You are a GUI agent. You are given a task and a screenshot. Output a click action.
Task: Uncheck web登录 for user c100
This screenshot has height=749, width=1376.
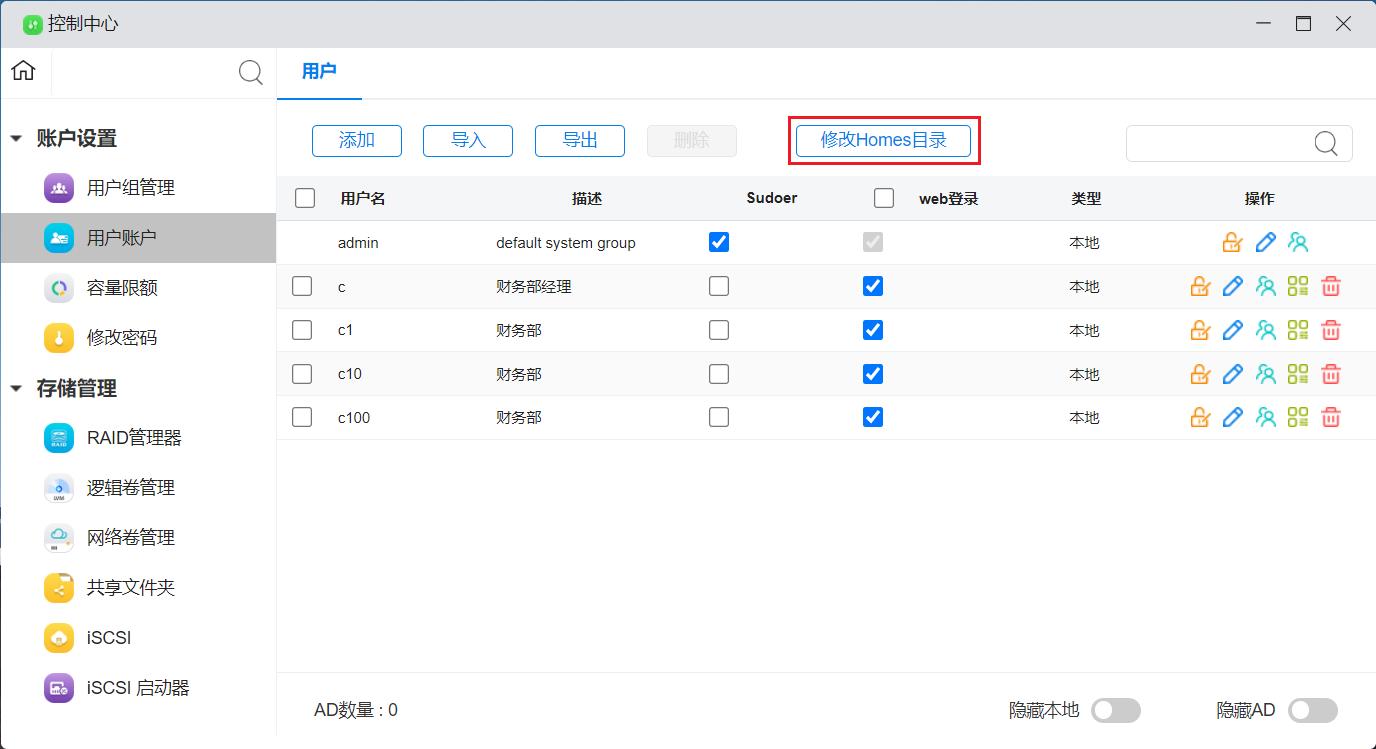tap(873, 417)
